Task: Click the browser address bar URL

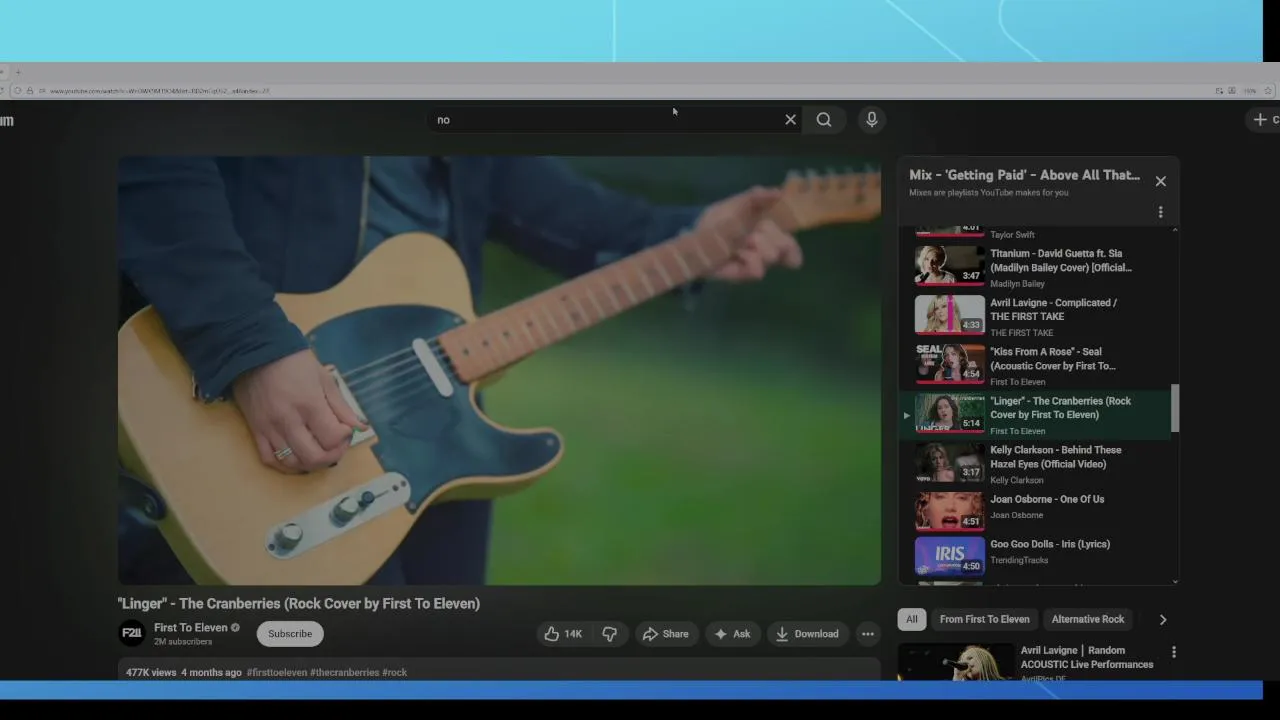Action: [160, 91]
